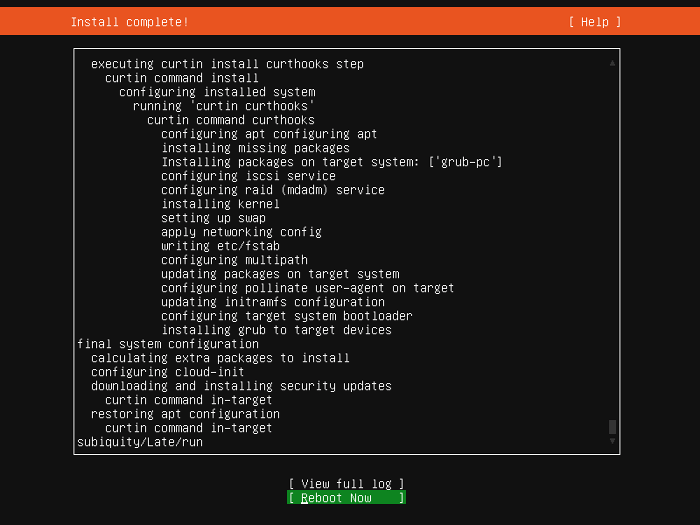Click the 'configuring raid (mdadm) service' line

[x=273, y=190]
